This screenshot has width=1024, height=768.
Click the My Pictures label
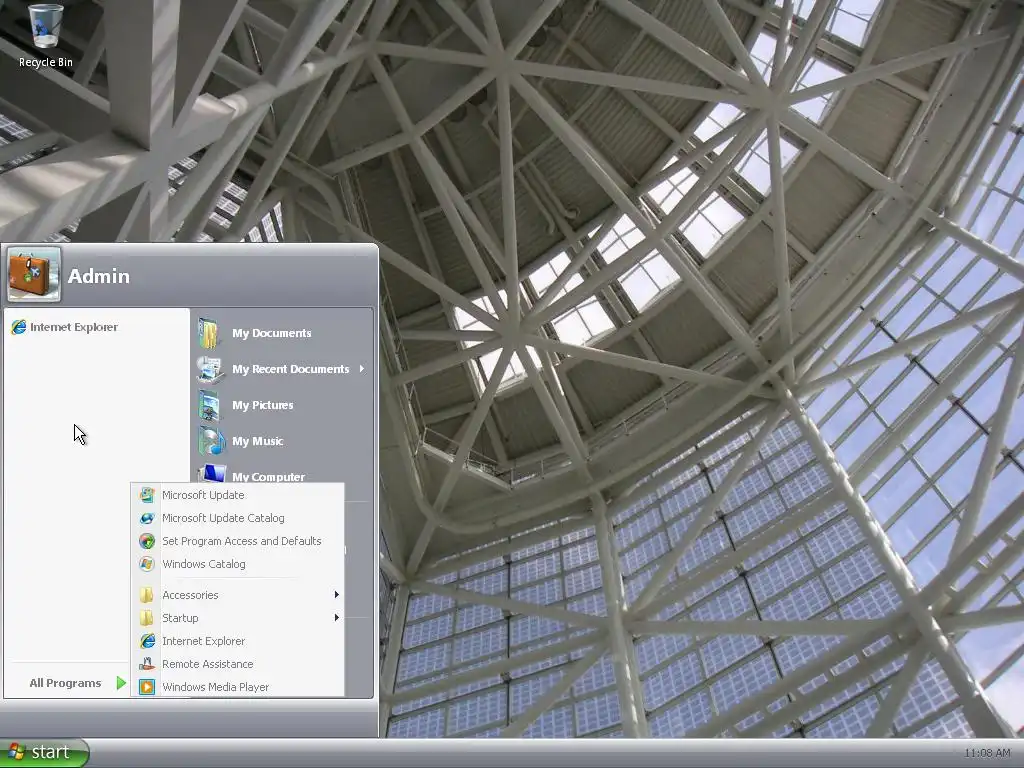263,405
